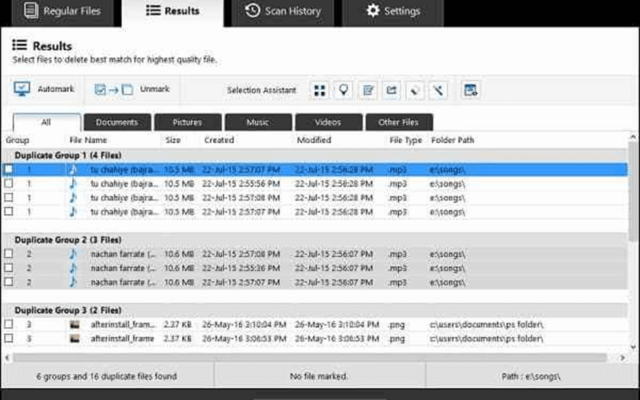Click music note icon of highlighted tu chahiye row
640x400 pixels.
pyautogui.click(x=73, y=169)
